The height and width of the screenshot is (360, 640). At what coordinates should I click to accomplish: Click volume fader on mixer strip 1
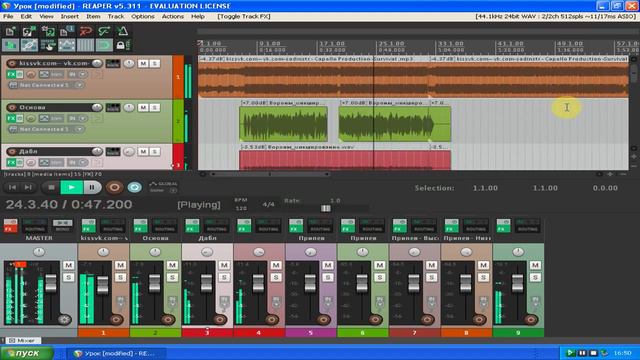[x=103, y=284]
